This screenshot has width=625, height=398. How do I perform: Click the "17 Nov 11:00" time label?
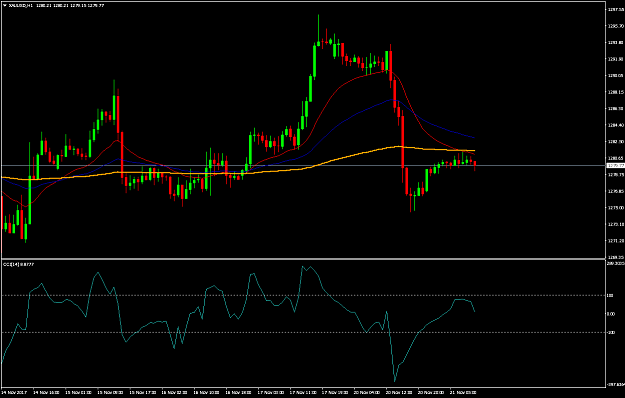coord(303,392)
